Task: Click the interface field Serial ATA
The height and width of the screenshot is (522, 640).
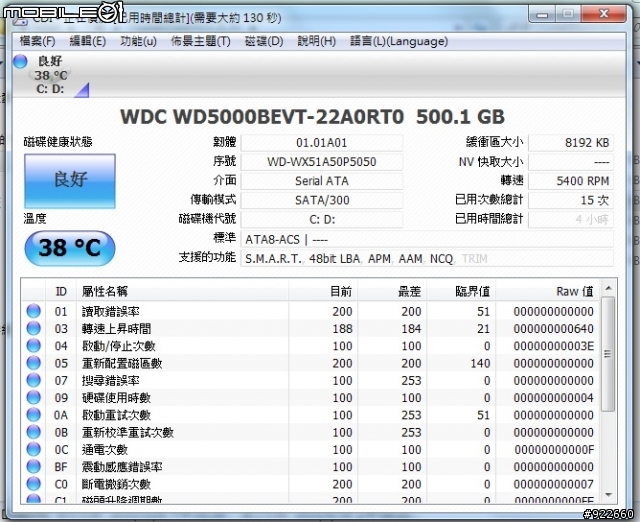Action: tap(322, 181)
